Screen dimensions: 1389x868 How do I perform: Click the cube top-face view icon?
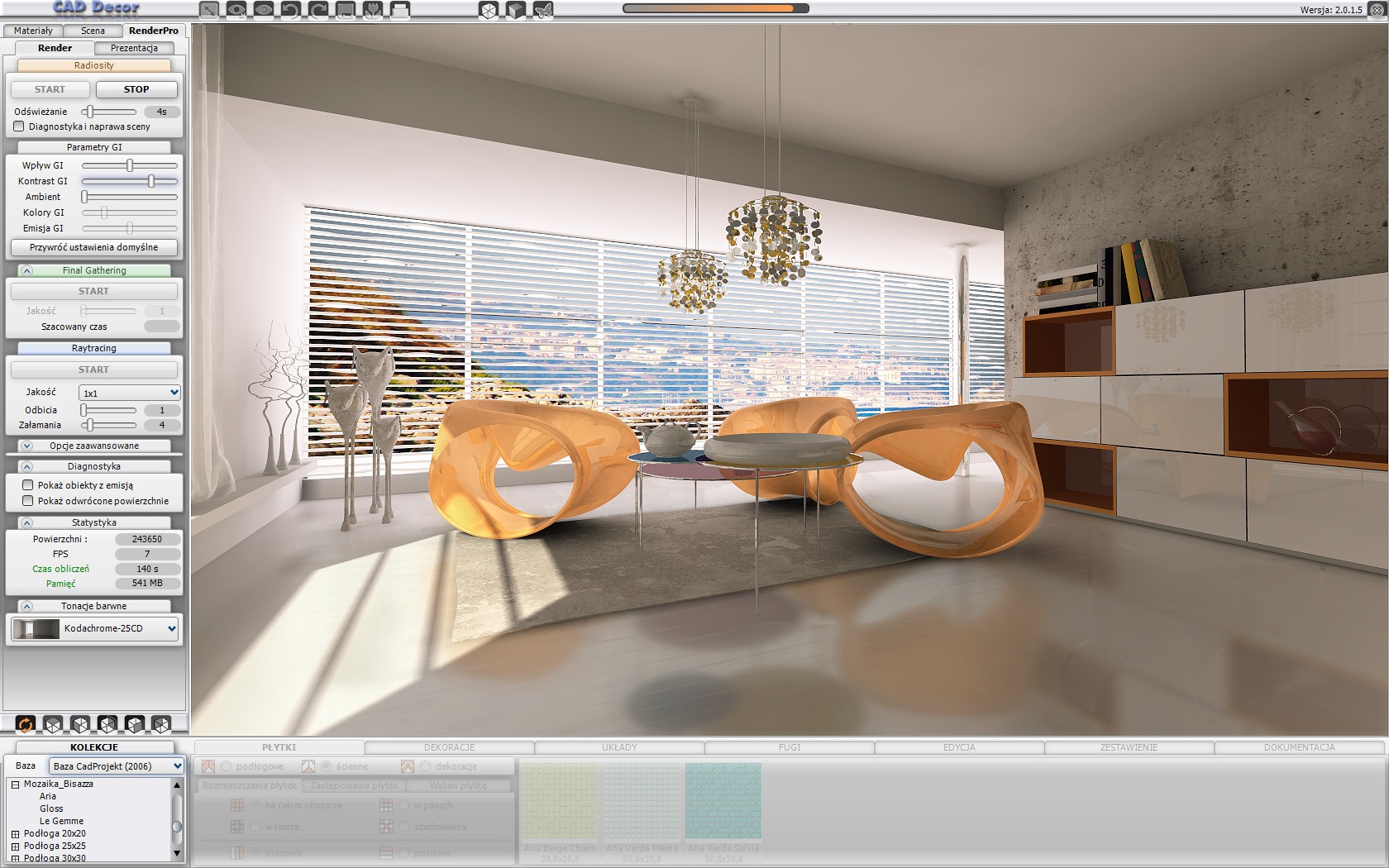point(53,724)
